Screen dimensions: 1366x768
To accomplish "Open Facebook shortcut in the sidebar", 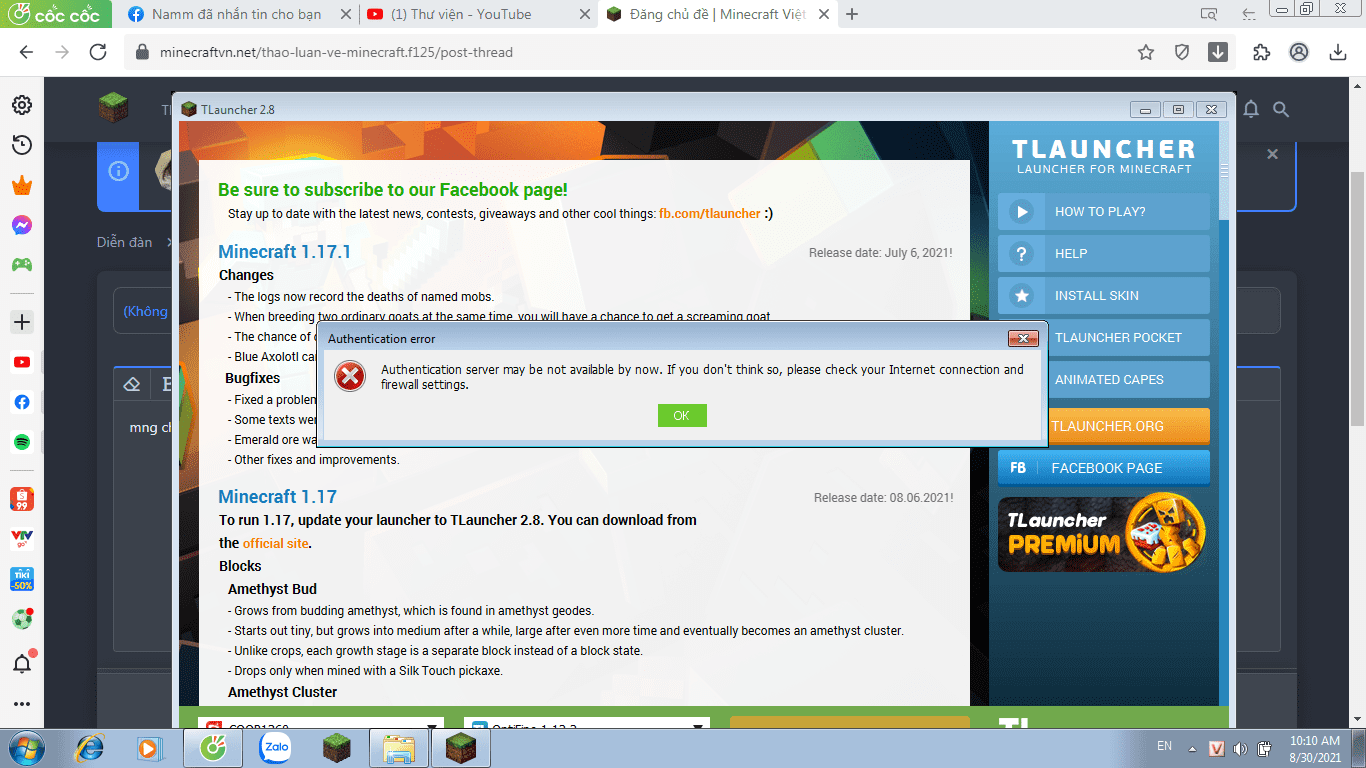I will tap(21, 402).
